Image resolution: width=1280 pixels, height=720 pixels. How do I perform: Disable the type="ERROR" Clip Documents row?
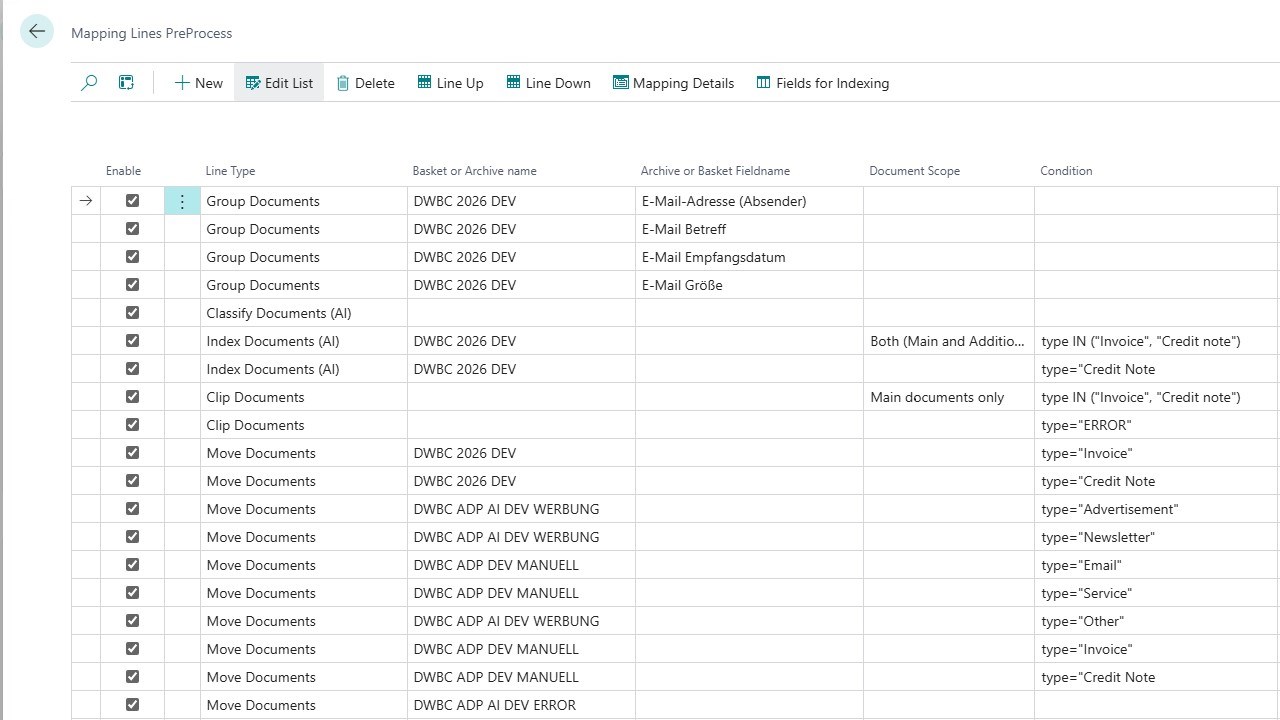point(132,425)
